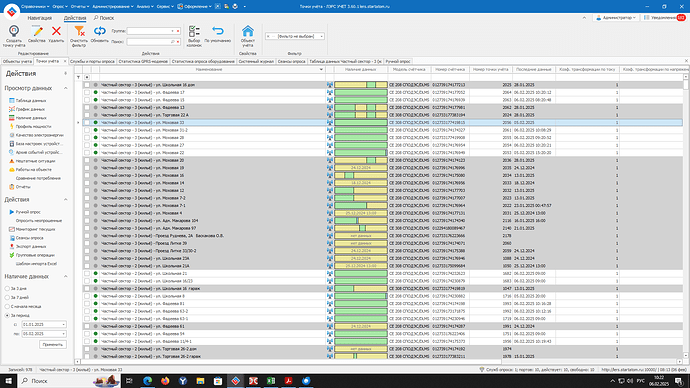The width and height of the screenshot is (690, 388).
Task: Click the red Удалить cross icon
Action: [x=56, y=31]
